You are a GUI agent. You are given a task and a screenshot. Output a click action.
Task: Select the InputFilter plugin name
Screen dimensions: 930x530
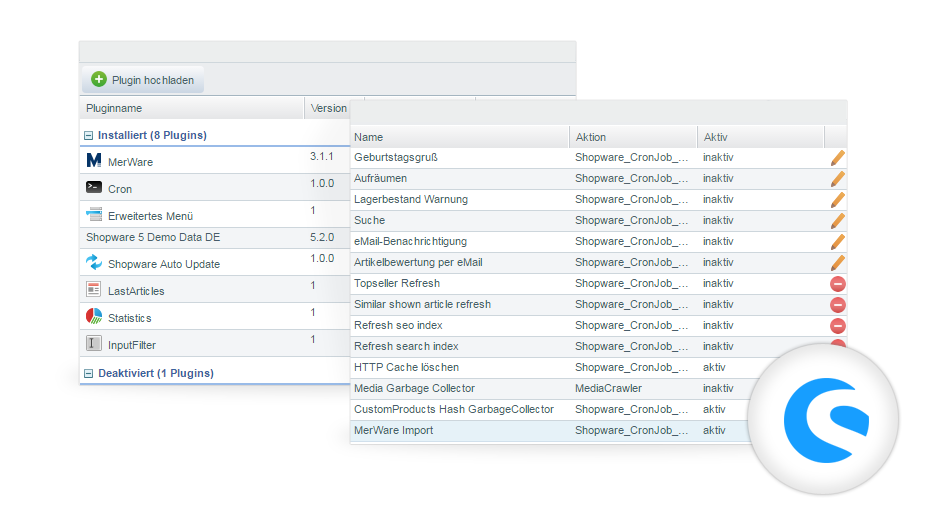coord(132,345)
